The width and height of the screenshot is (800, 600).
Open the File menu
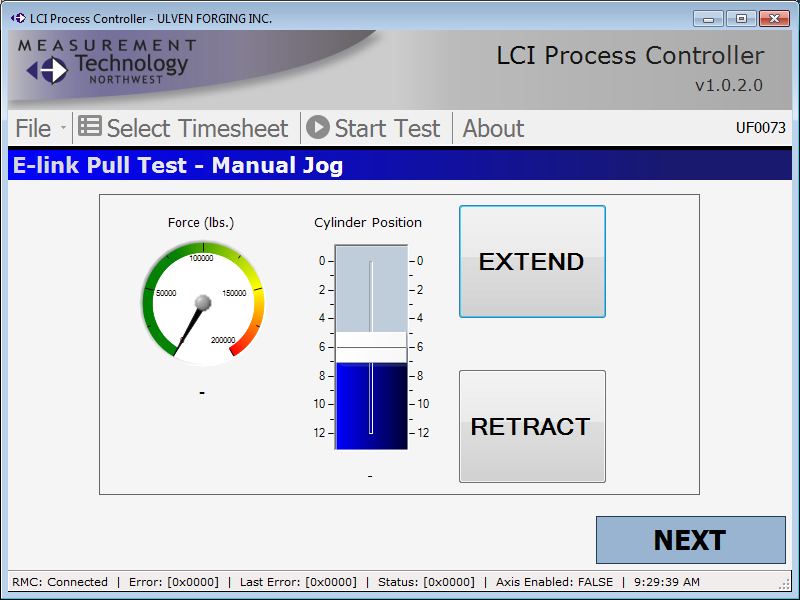click(33, 129)
